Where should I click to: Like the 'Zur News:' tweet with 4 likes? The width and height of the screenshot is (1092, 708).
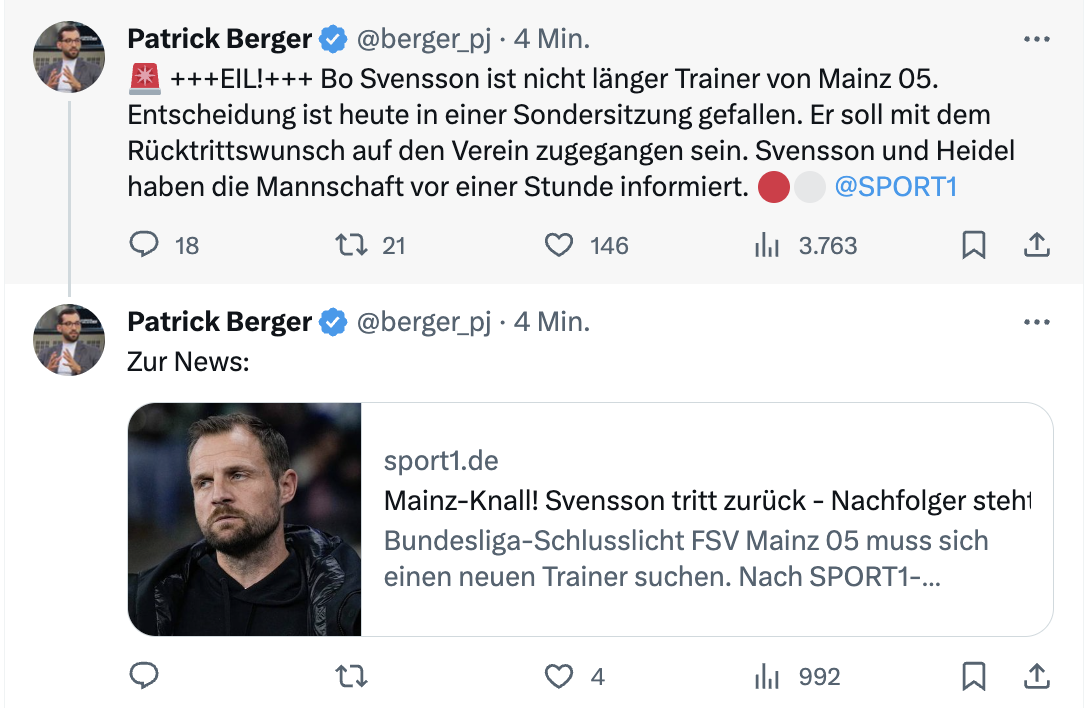tap(559, 677)
